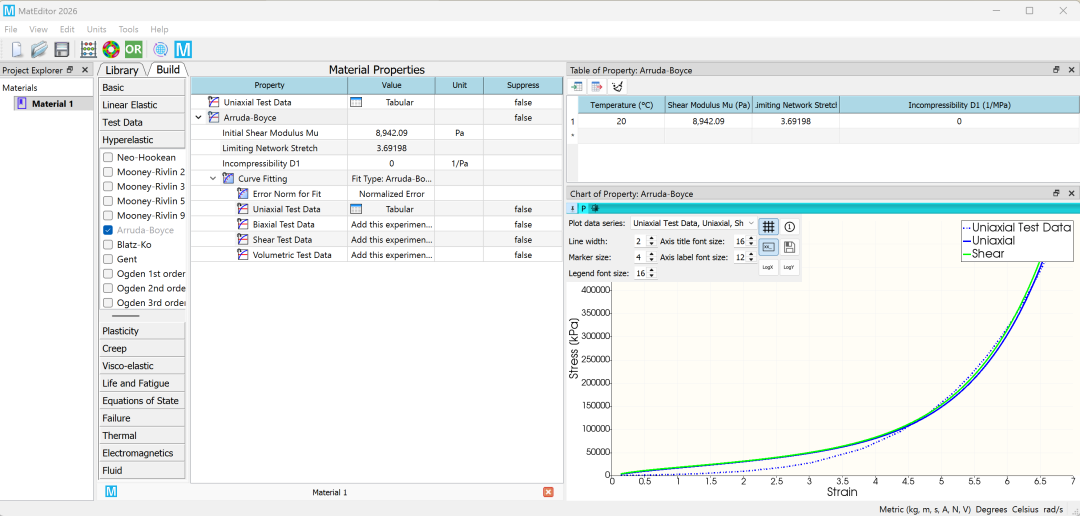This screenshot has height=516, width=1080.
Task: Toggle the LogY axis button
Action: (790, 267)
